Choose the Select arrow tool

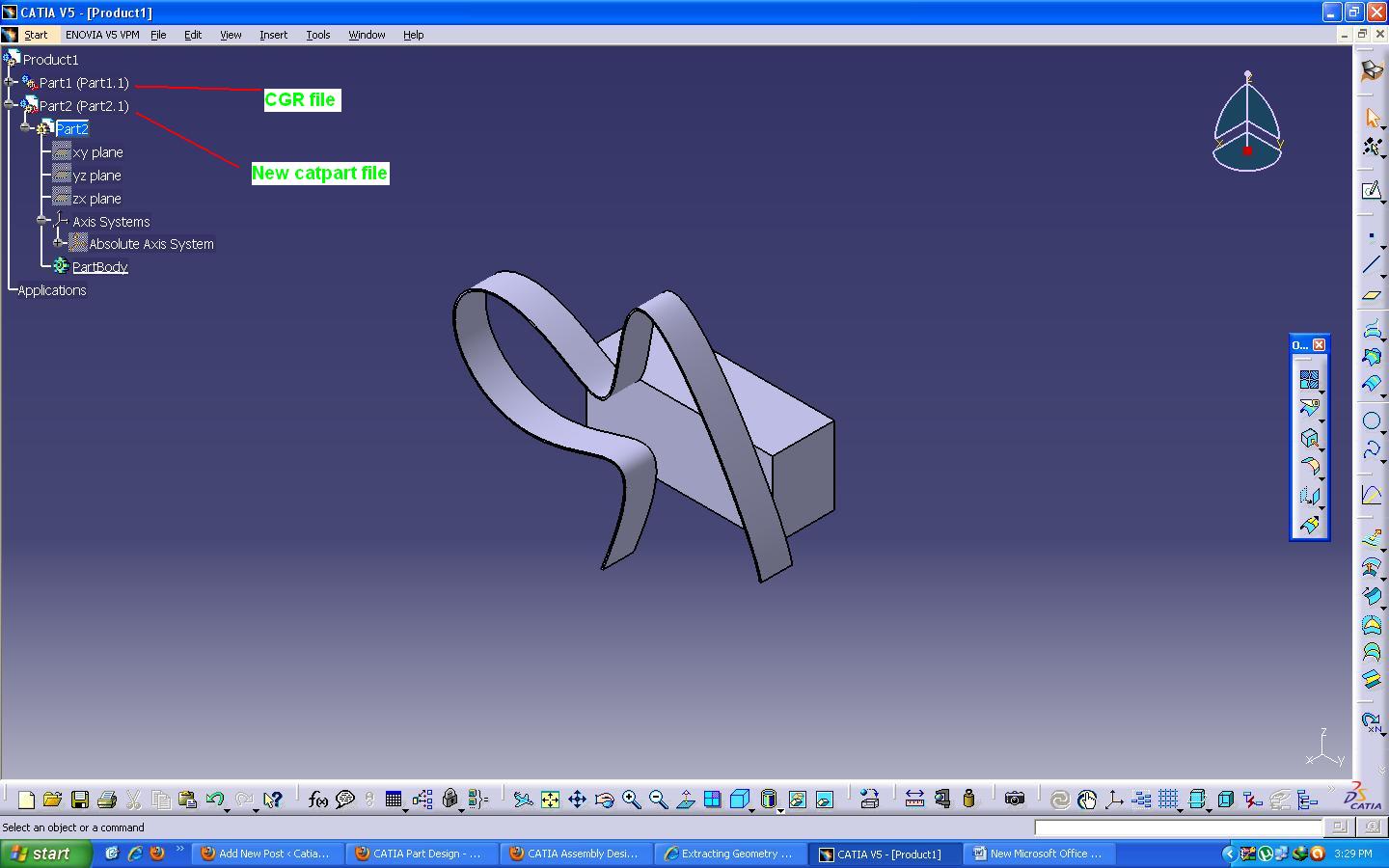[1371, 118]
